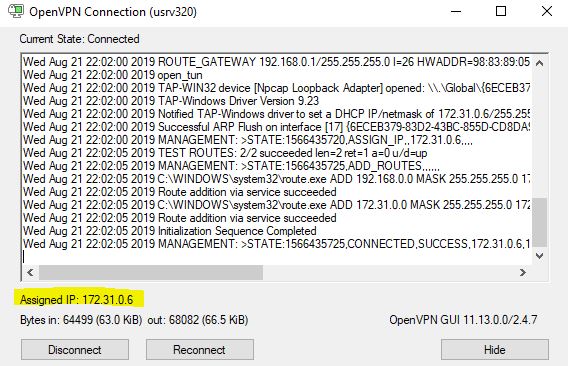The height and width of the screenshot is (366, 568).
Task: Click the empty last line of the log
Action: (x=276, y=257)
